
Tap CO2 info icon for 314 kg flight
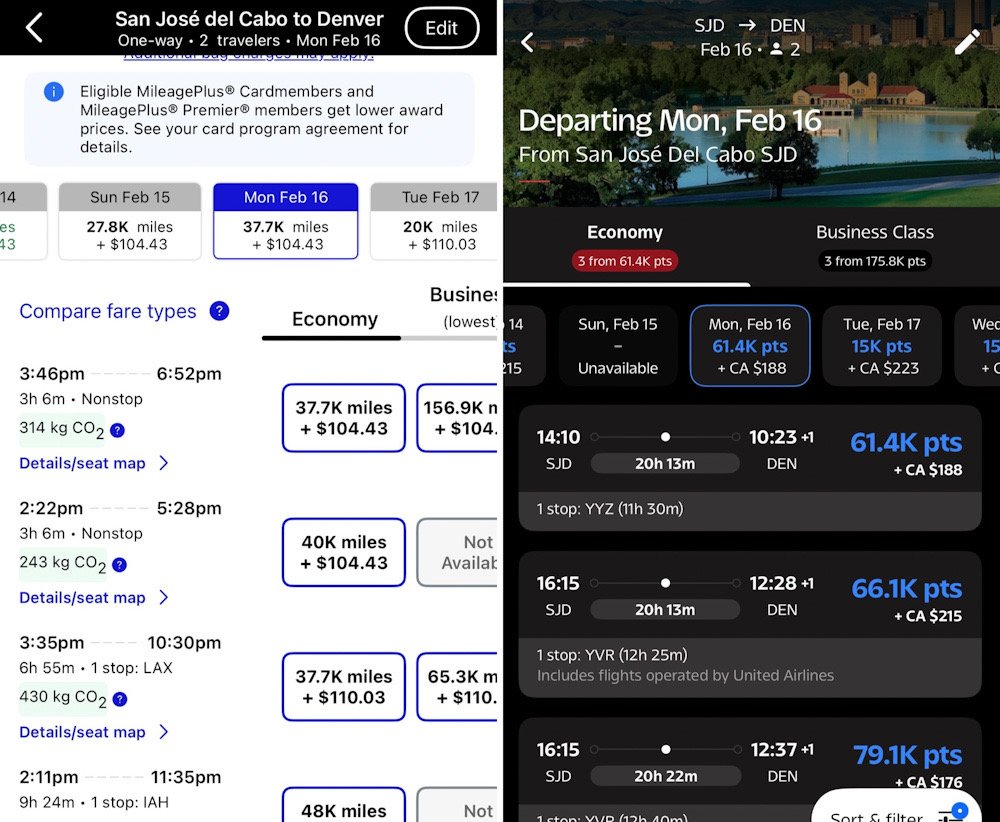pyautogui.click(x=118, y=430)
